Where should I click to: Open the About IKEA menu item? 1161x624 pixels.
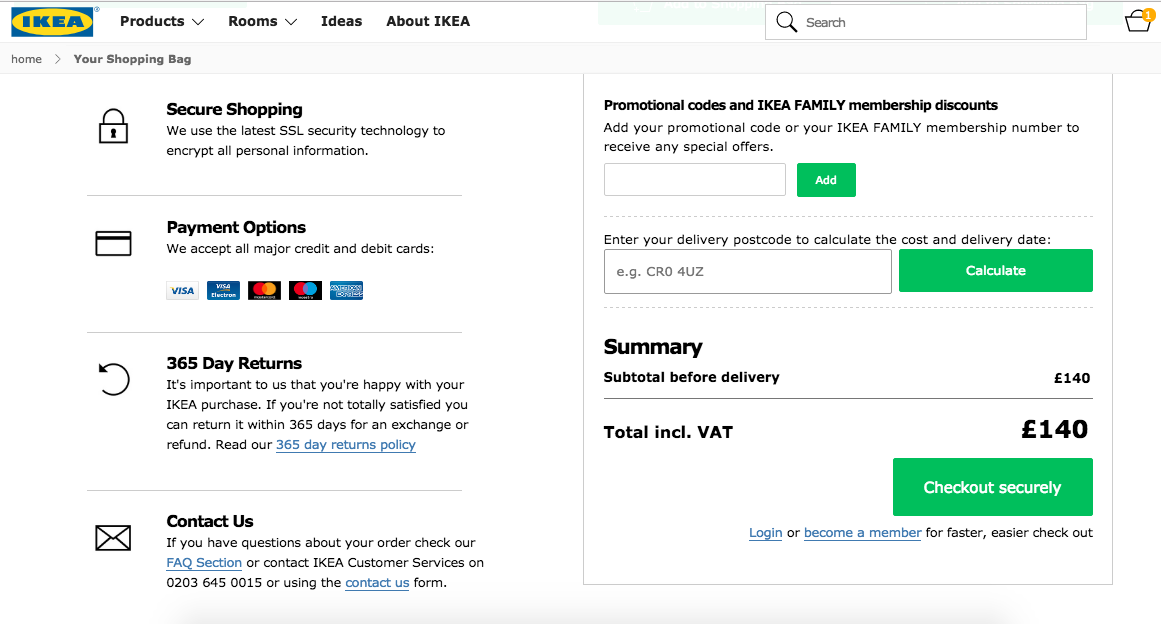tap(428, 21)
